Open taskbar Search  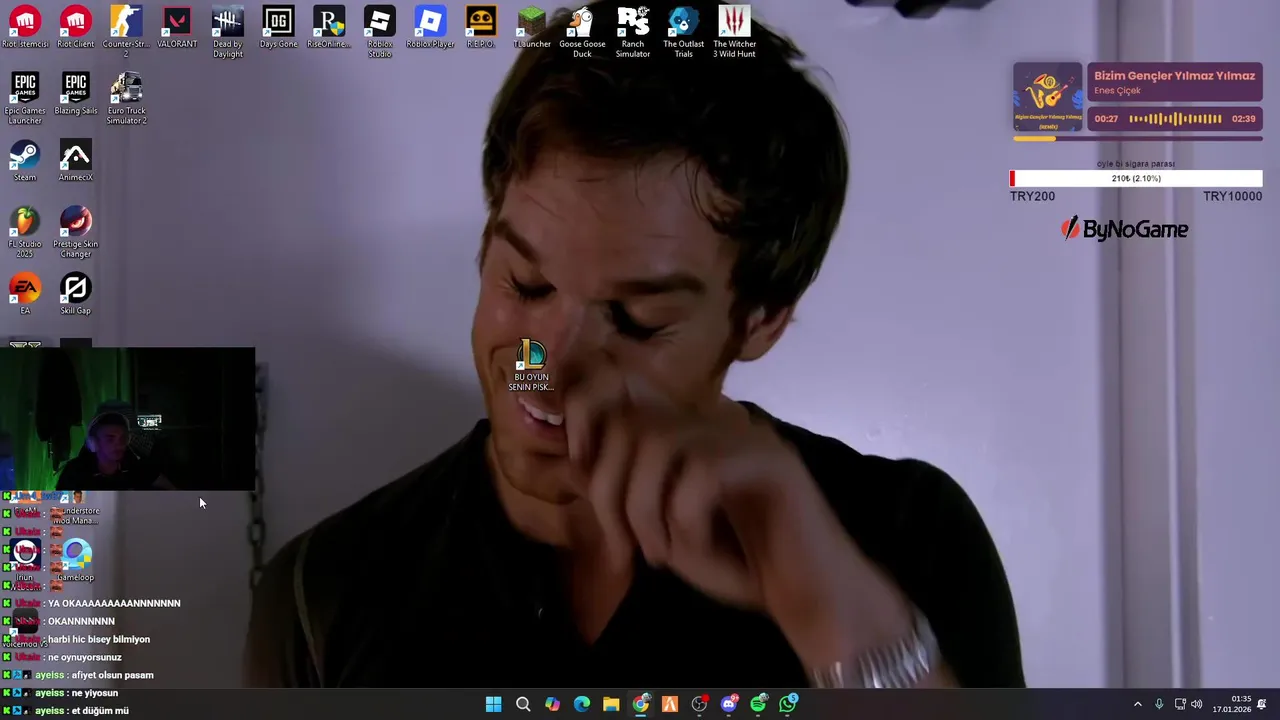point(523,704)
